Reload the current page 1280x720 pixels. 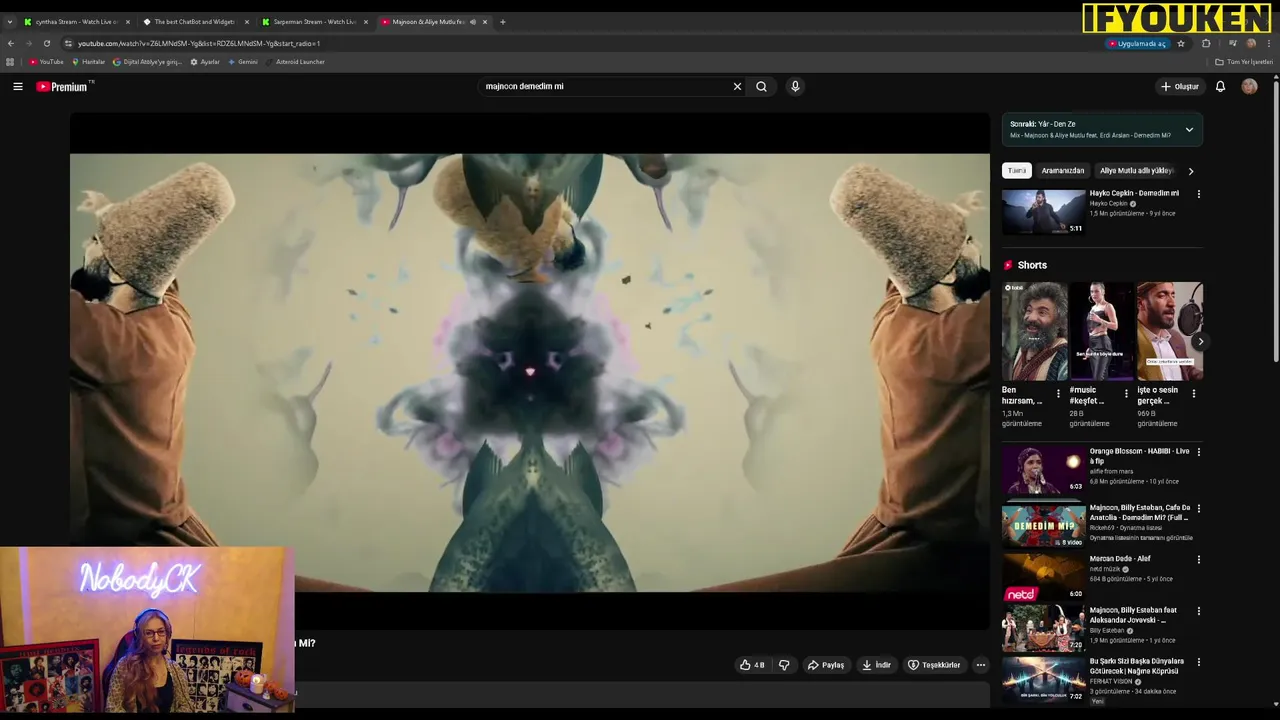coord(46,44)
